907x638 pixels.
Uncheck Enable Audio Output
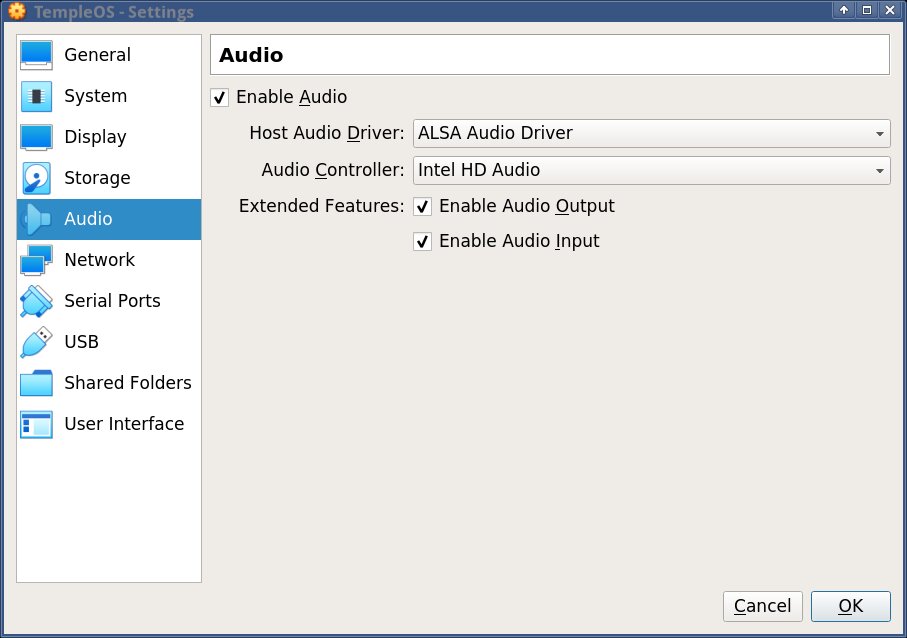pos(423,206)
